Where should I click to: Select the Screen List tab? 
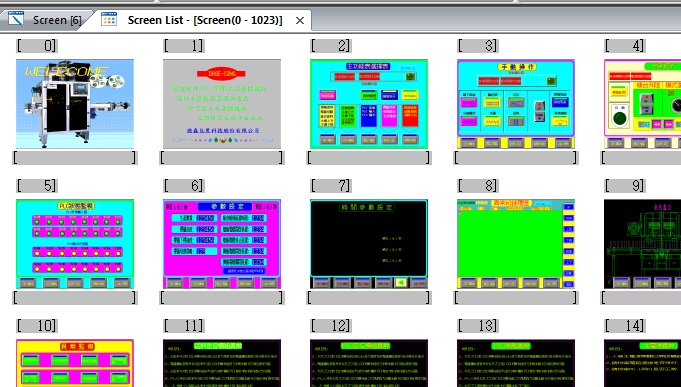point(205,20)
